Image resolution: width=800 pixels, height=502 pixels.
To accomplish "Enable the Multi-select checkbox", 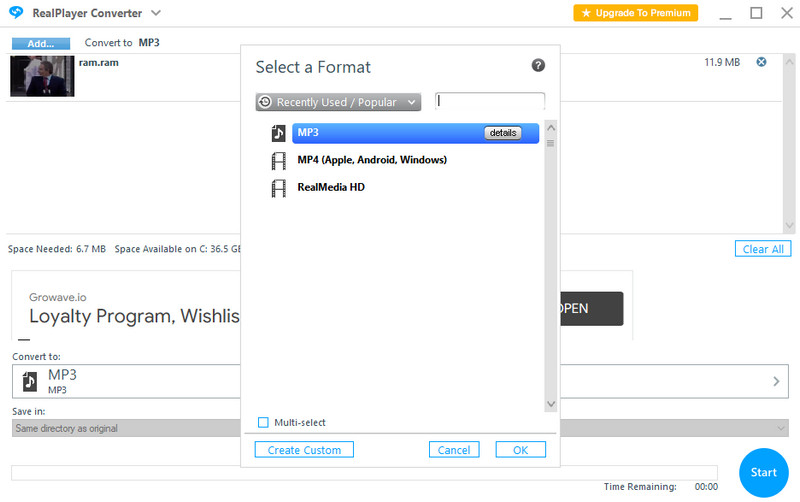I will point(263,423).
